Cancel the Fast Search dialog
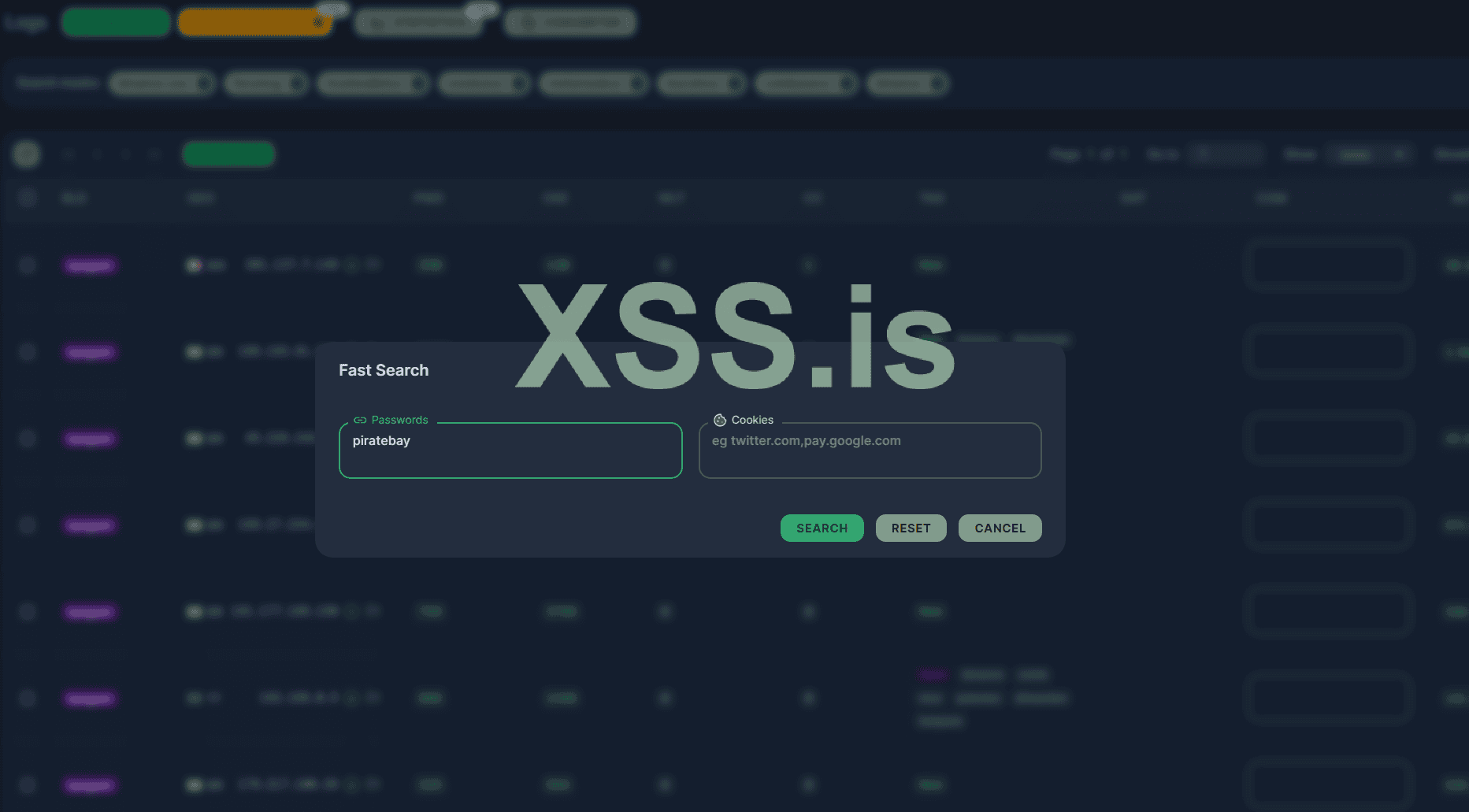Viewport: 1469px width, 812px height. [x=1000, y=528]
